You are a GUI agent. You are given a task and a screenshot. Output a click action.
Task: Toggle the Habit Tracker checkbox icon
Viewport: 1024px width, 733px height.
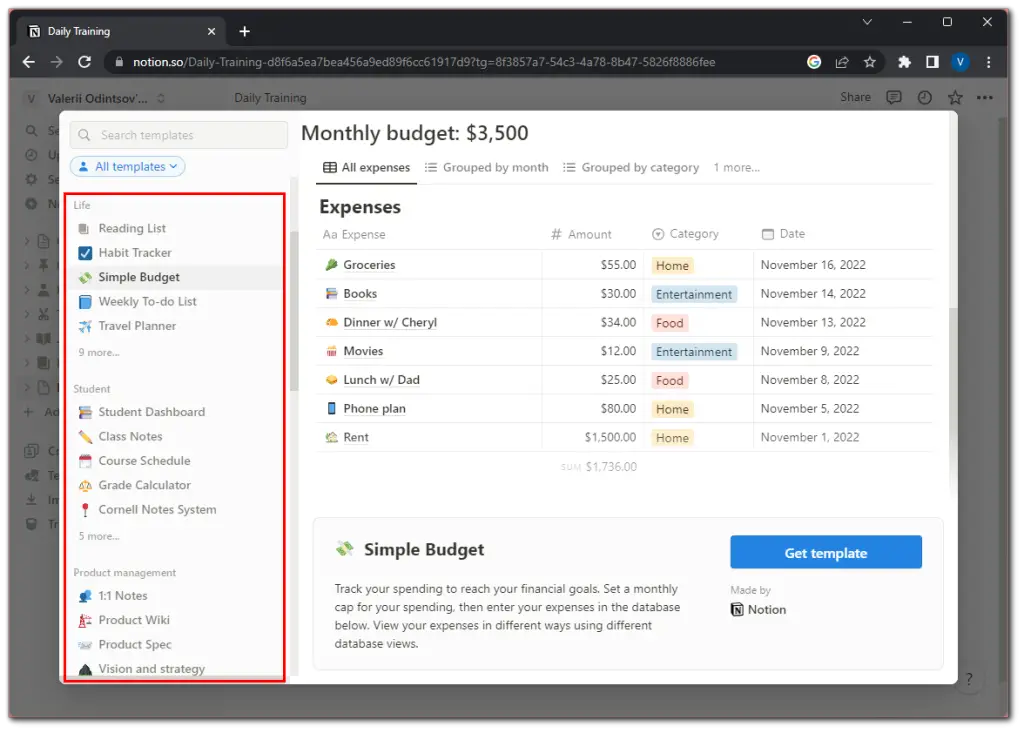coord(85,252)
